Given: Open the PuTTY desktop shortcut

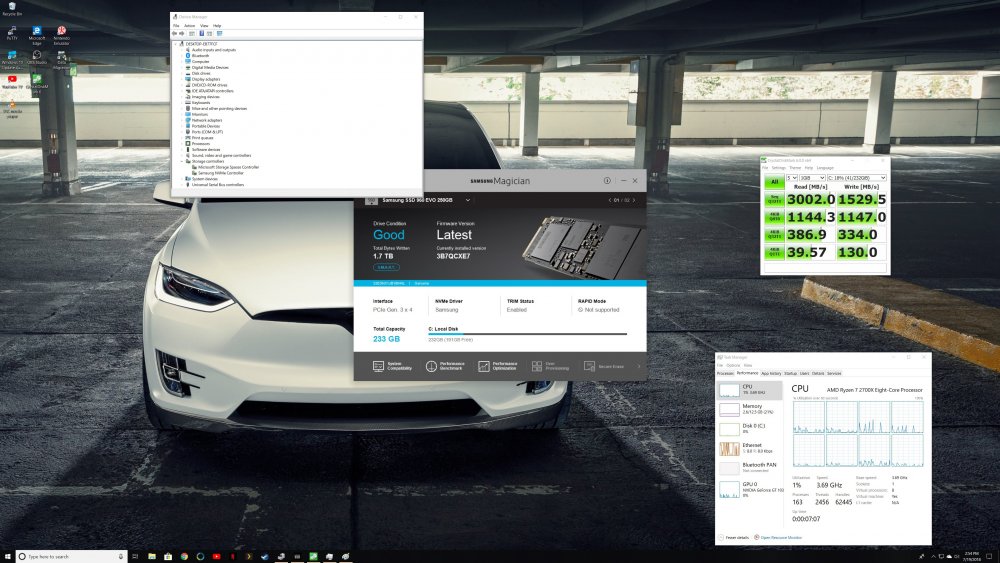Looking at the screenshot, I should [11, 33].
